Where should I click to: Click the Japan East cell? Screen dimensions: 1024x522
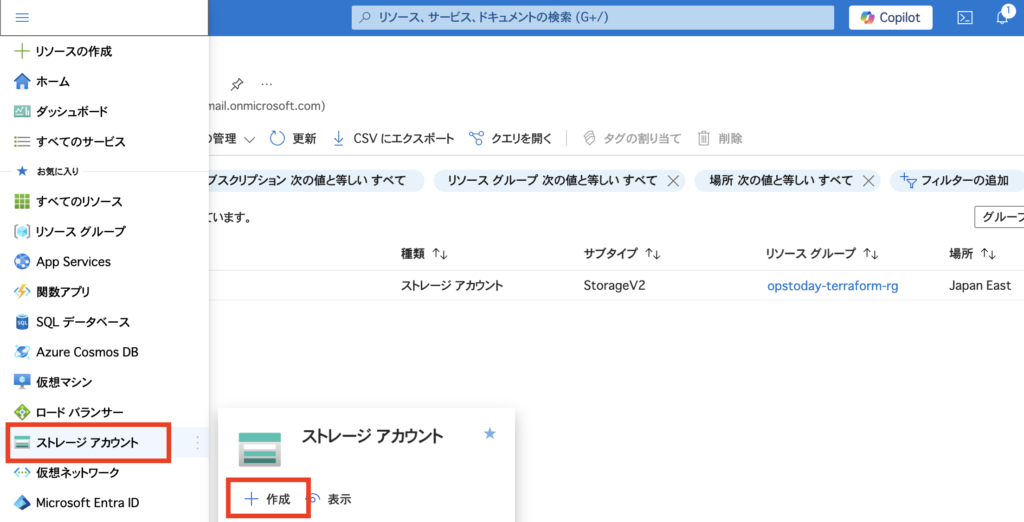[980, 285]
